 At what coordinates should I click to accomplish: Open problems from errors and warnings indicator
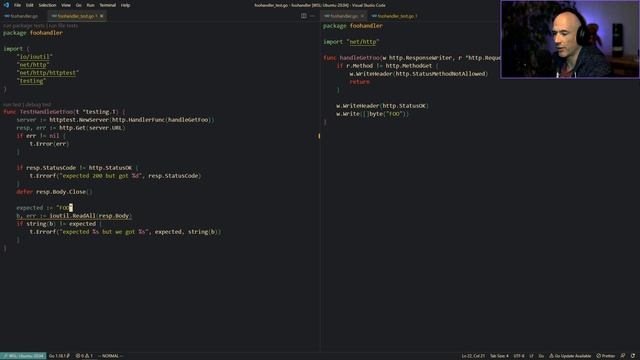[84, 356]
